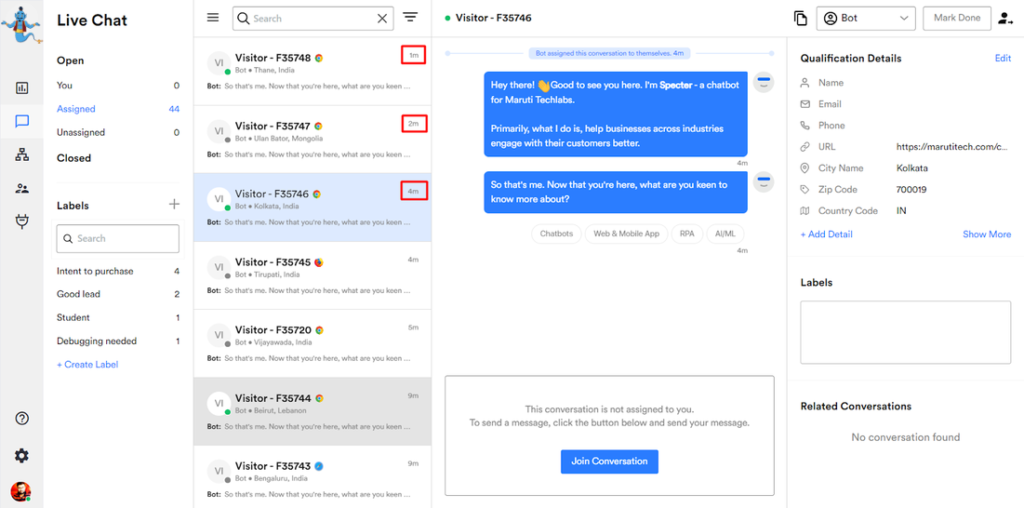Add a new label with plus icon

point(174,205)
